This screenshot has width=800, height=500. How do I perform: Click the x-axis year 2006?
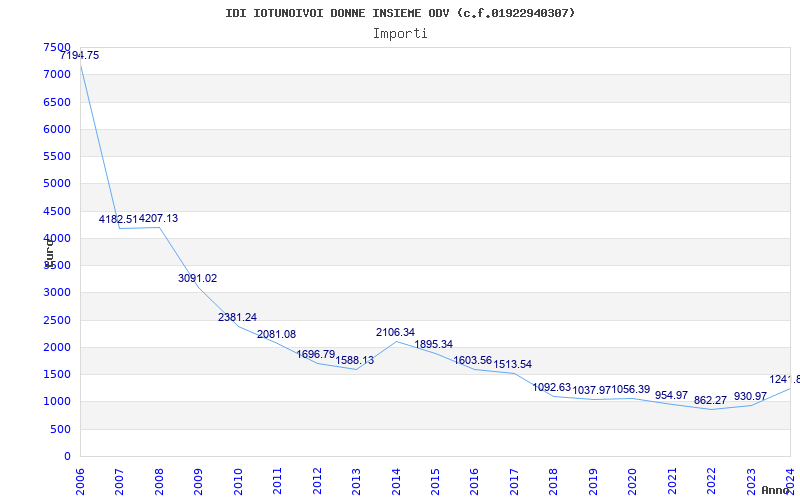pos(80,482)
